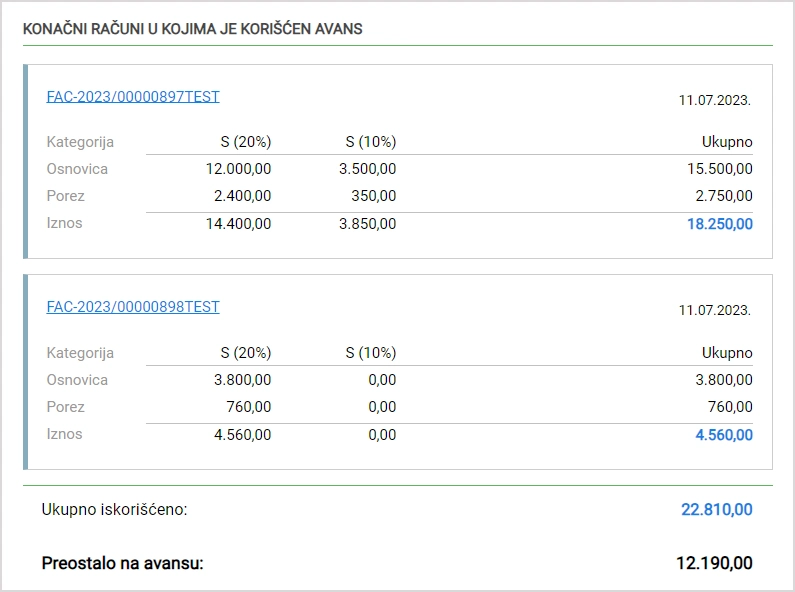
Task: Select Iznos 4.560,00 under S (20%)
Action: click(242, 434)
